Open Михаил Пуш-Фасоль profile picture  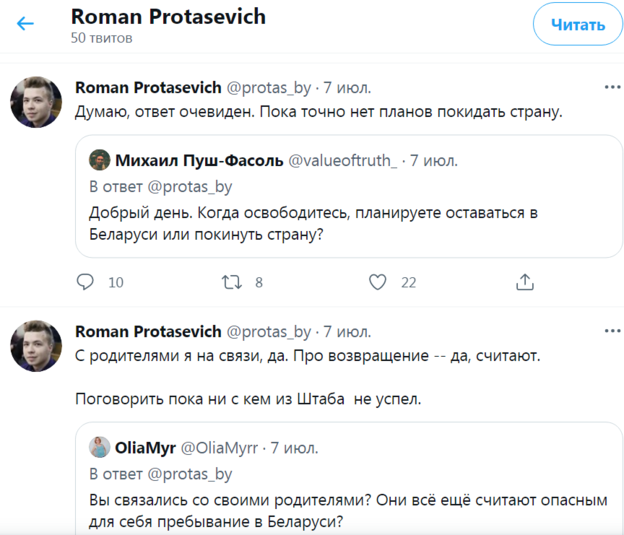click(100, 160)
